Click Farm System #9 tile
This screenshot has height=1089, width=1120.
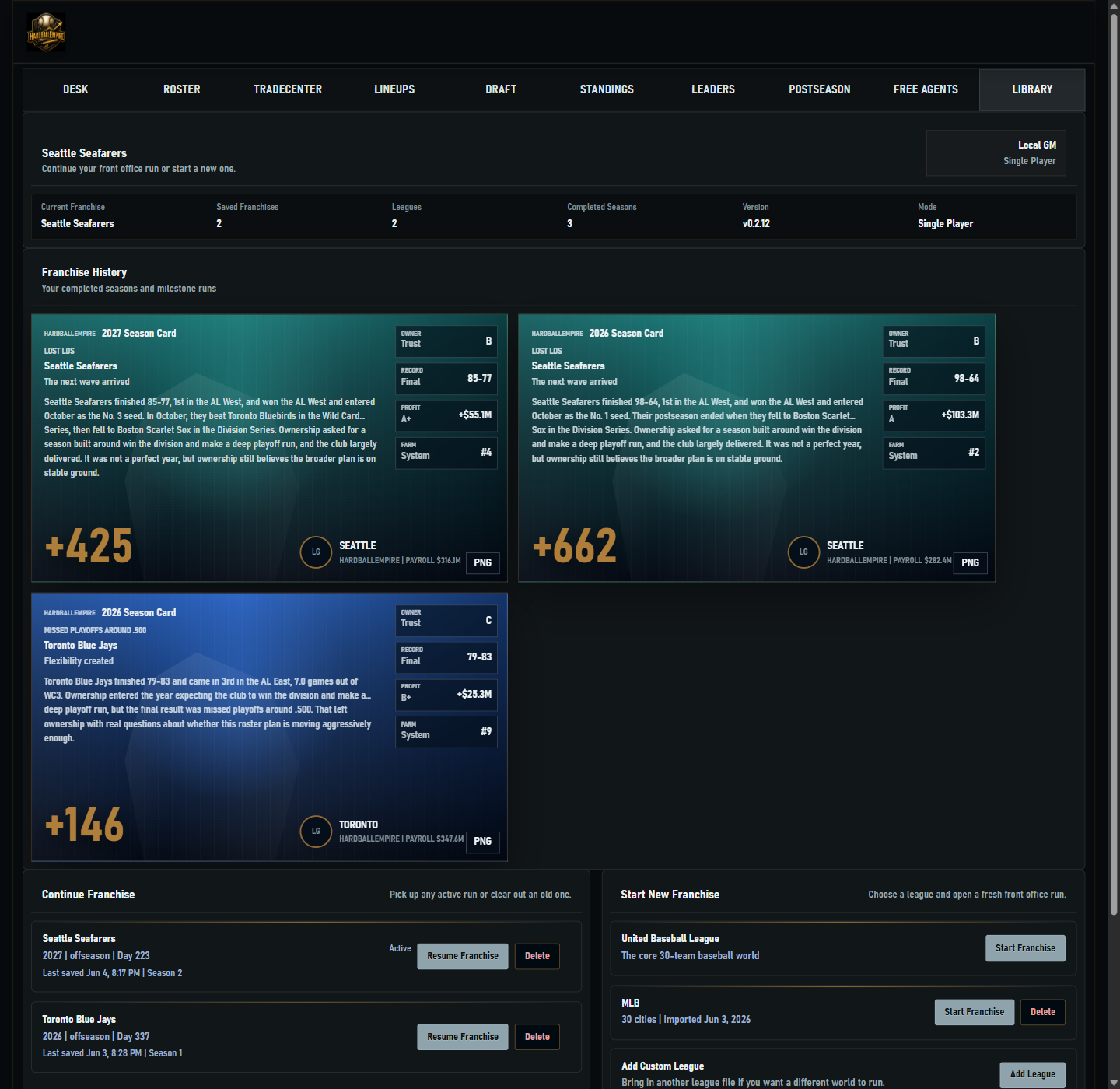coord(446,732)
